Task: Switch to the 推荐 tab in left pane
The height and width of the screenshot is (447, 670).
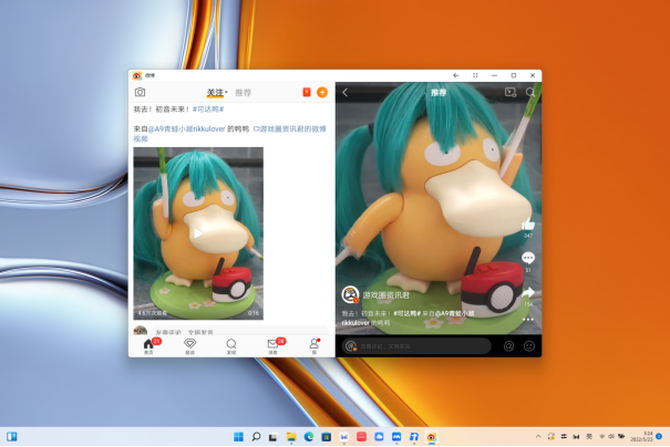Action: [x=243, y=93]
